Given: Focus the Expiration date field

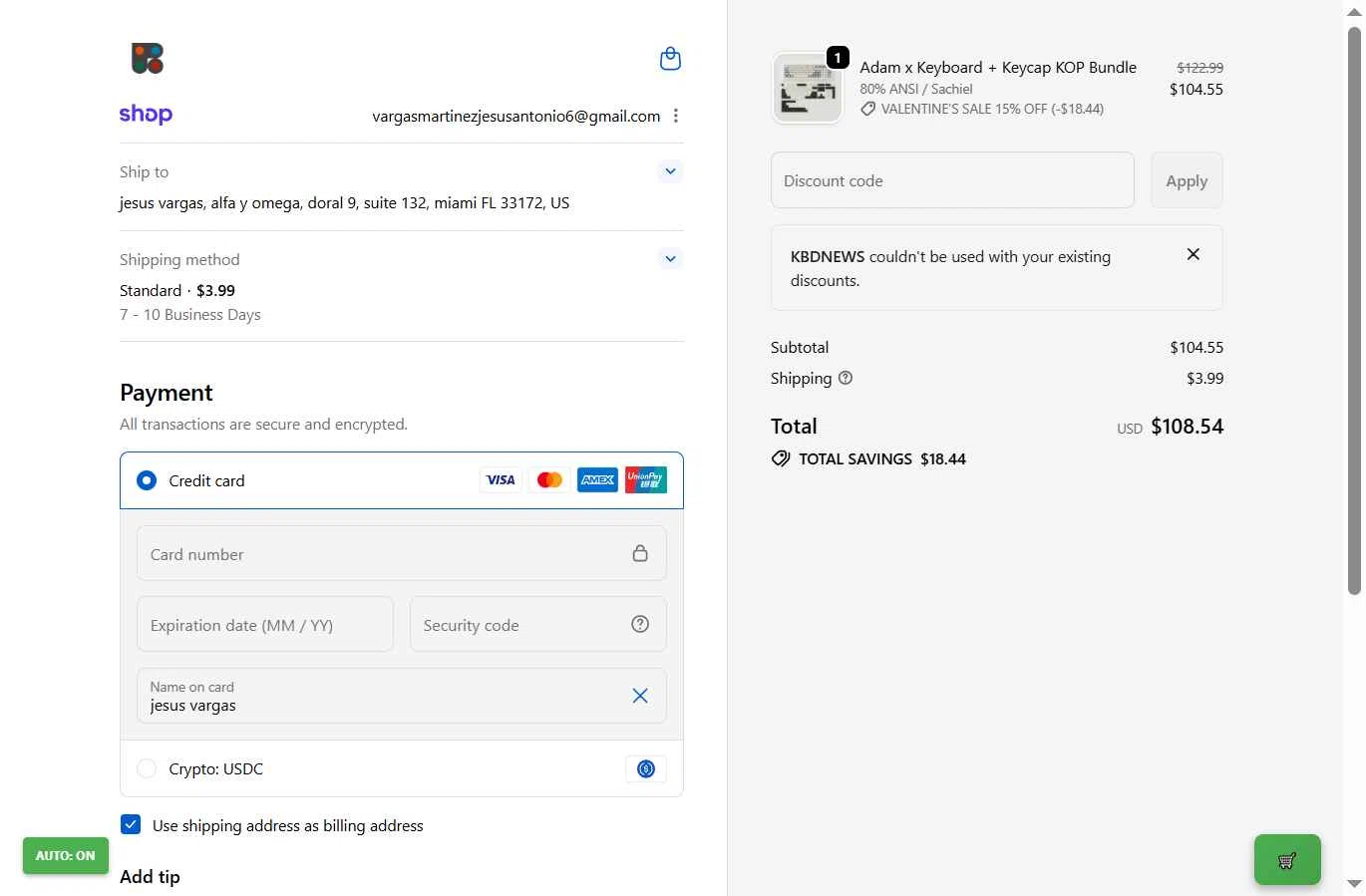Looking at the screenshot, I should 265,624.
